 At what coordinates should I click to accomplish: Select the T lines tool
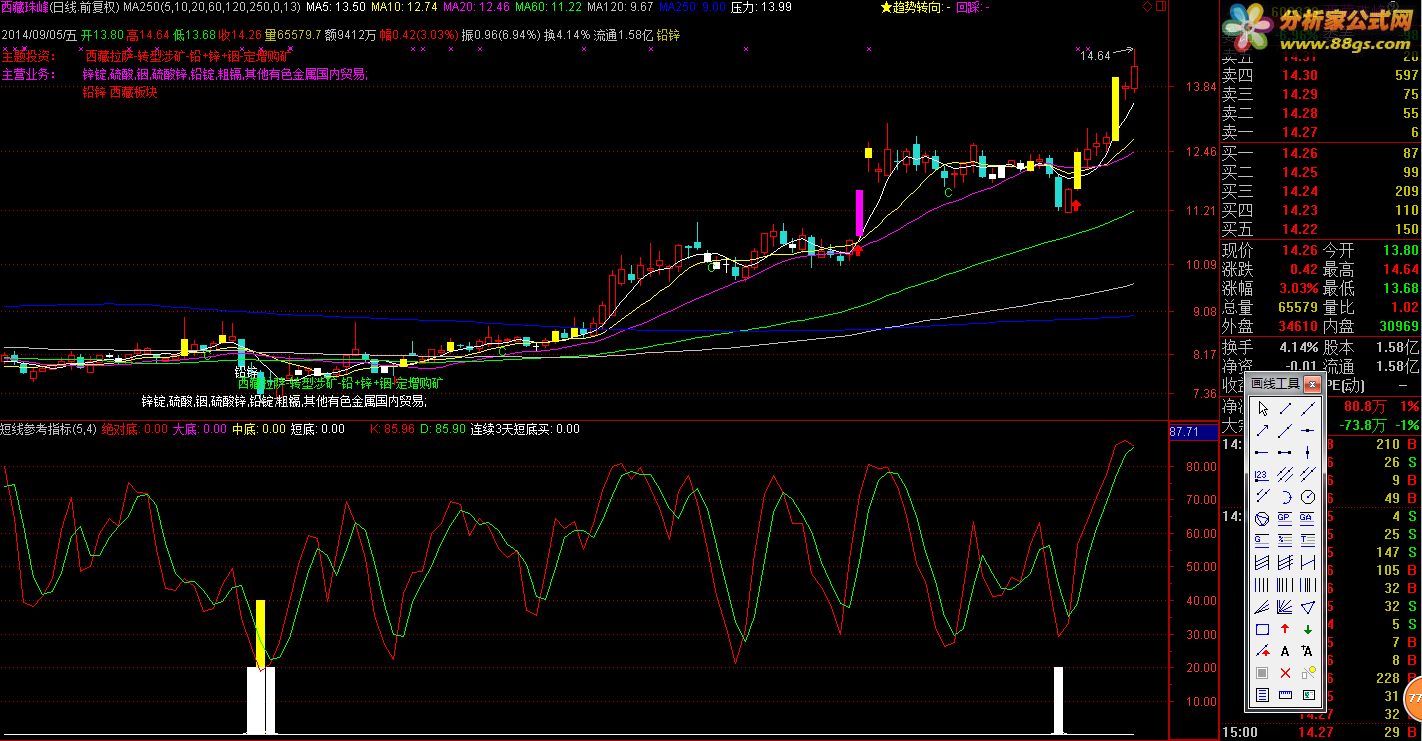1308,540
